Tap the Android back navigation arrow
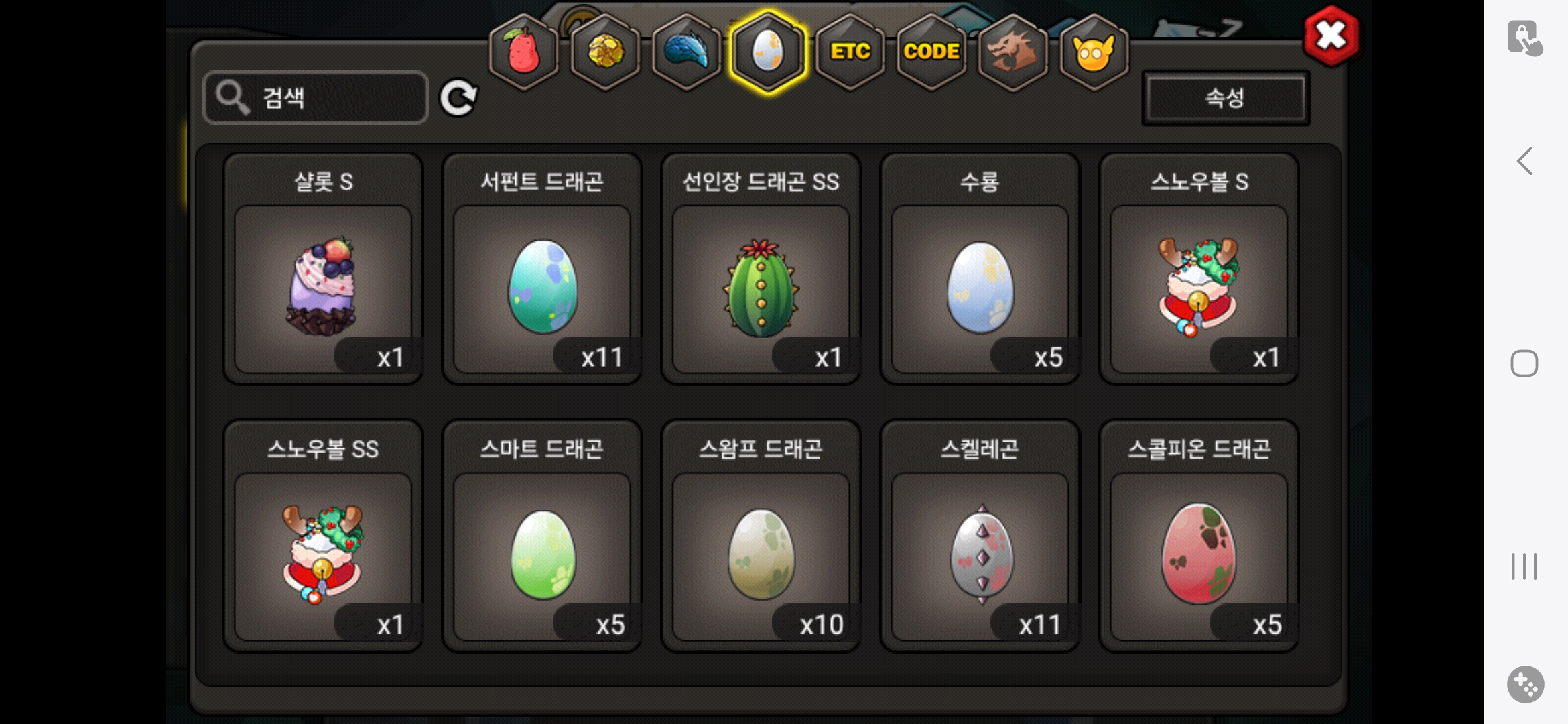The height and width of the screenshot is (724, 1568). (1524, 161)
